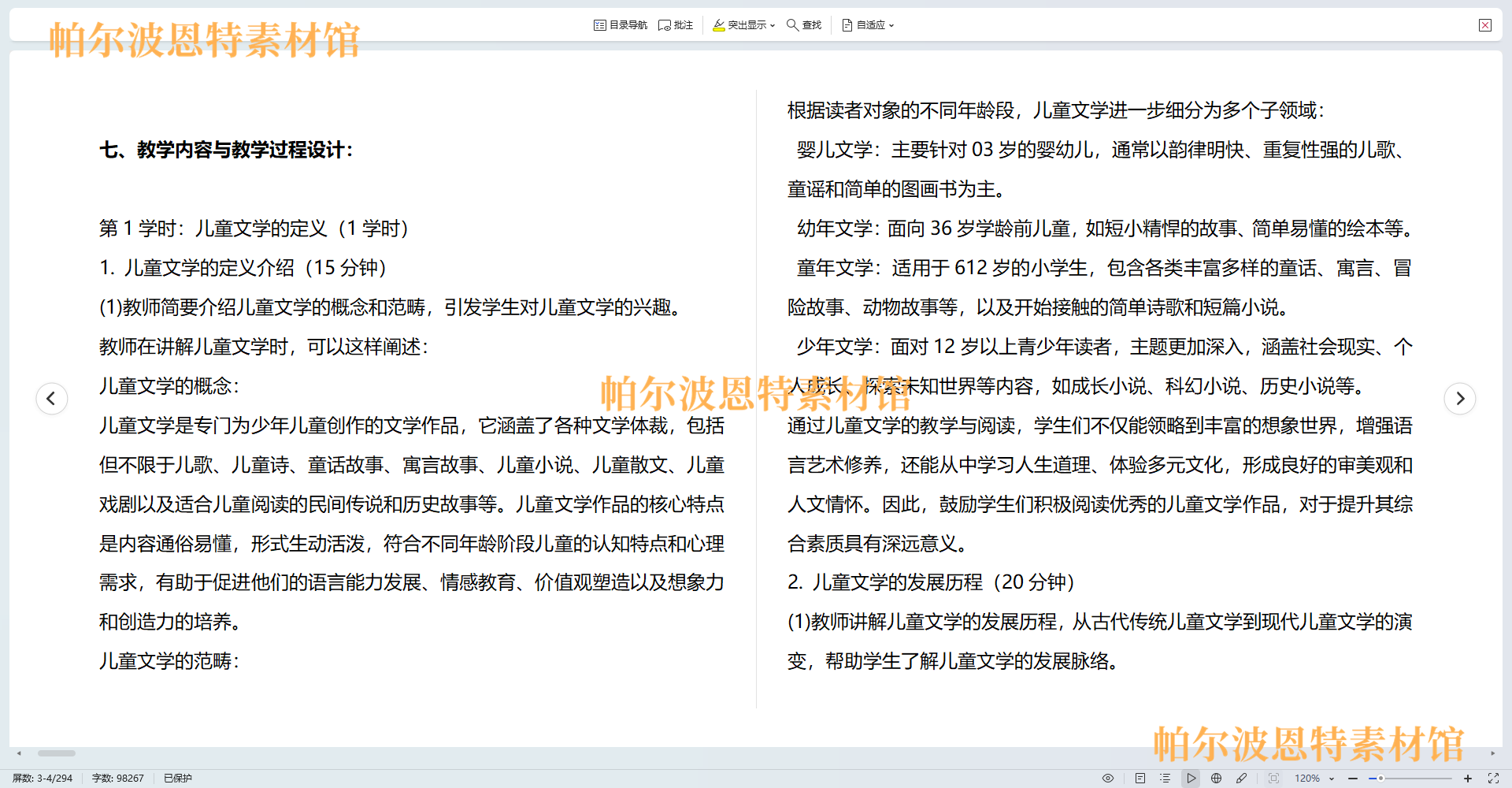Click the line starting 少年文学：面对 12 岁以上

1105,347
